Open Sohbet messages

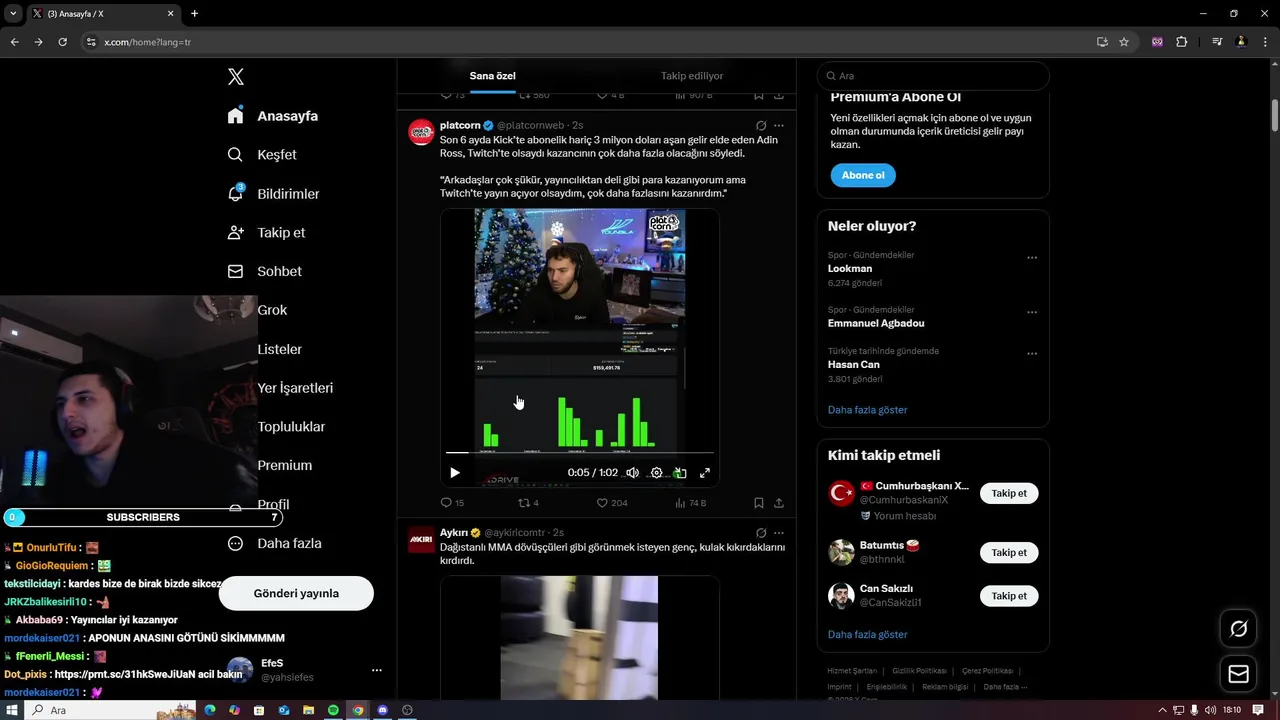(x=264, y=271)
